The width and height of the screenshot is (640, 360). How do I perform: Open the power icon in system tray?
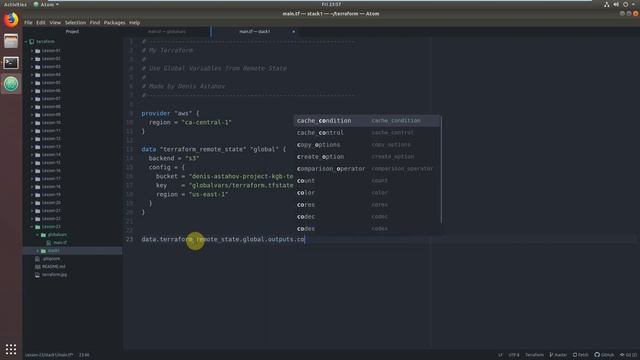pyautogui.click(x=626, y=4)
